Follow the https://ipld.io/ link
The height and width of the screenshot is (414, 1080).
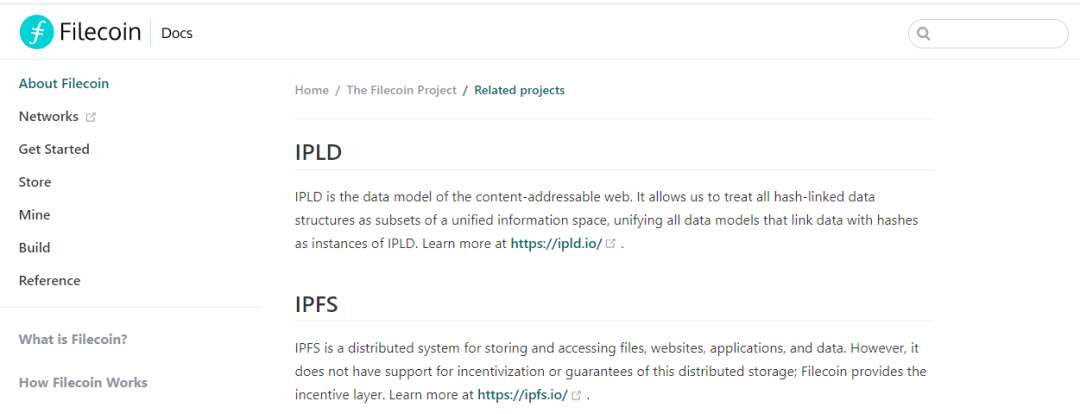(x=557, y=244)
